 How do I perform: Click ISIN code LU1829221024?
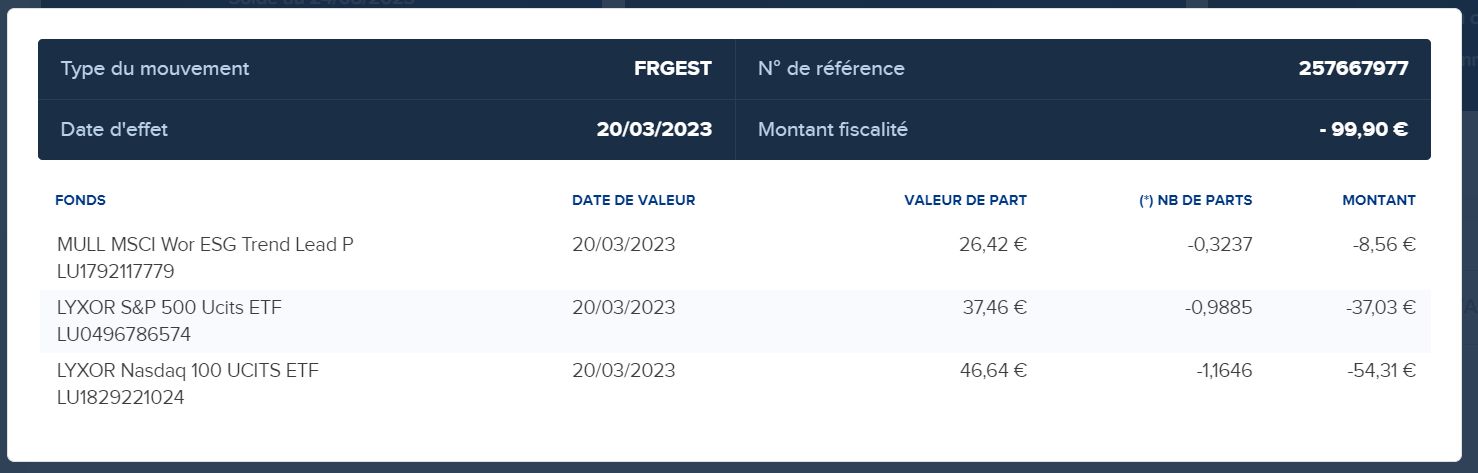point(121,397)
